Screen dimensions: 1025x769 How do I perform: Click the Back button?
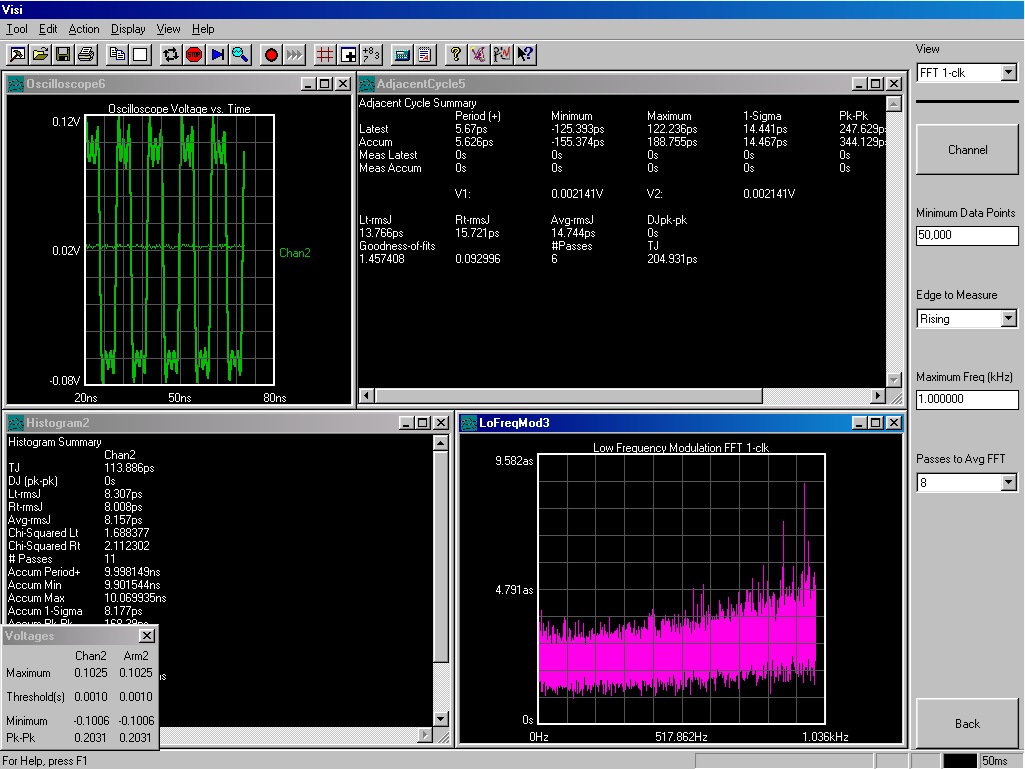[967, 723]
